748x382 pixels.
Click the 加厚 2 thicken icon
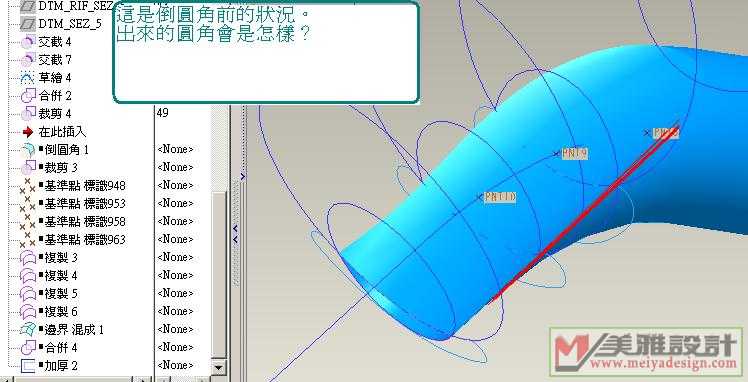(28, 366)
